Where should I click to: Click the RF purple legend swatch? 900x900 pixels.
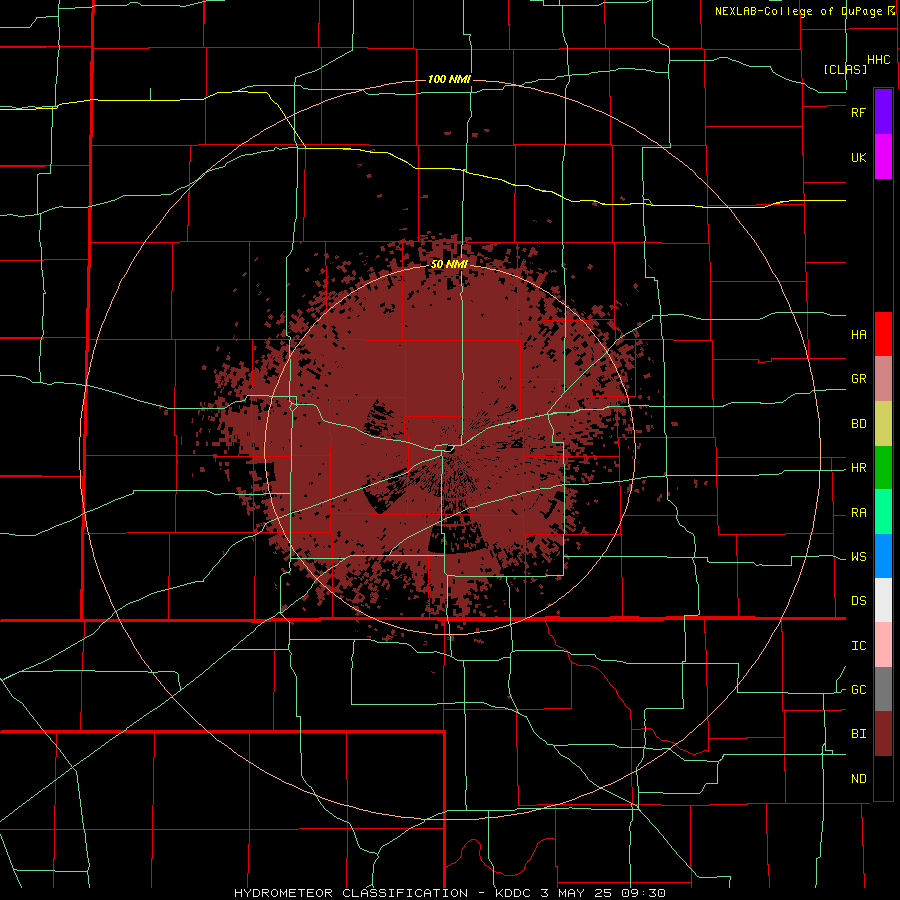[x=883, y=112]
